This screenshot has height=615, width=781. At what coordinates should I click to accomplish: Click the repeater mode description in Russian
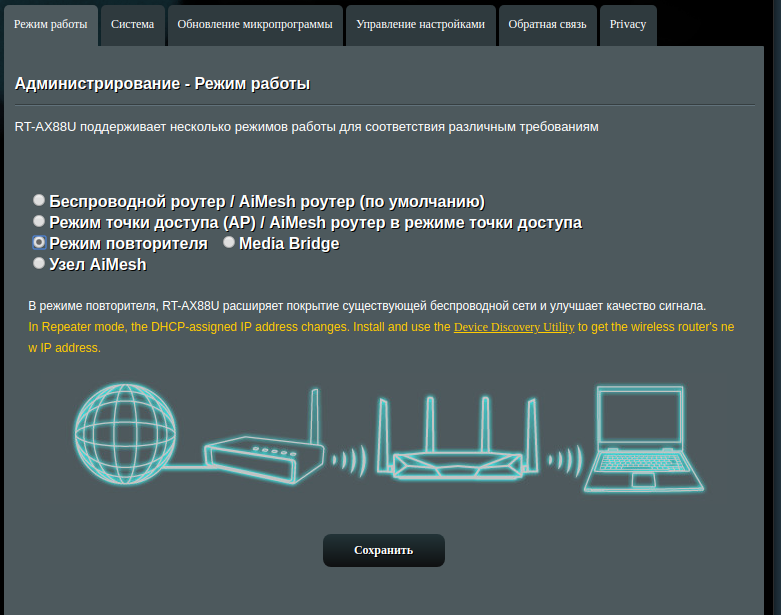coord(367,306)
